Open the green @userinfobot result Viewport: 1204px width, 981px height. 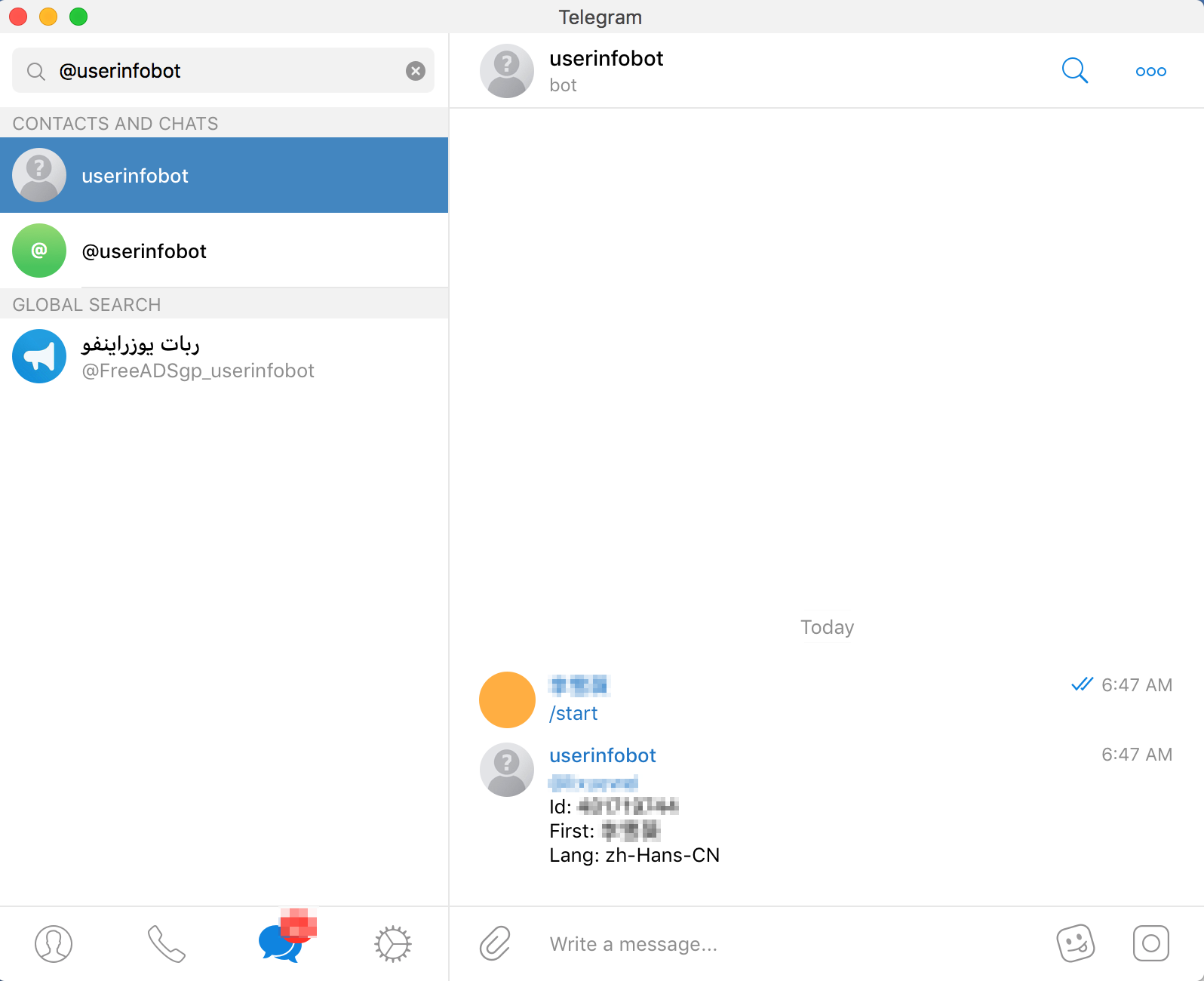pos(224,251)
